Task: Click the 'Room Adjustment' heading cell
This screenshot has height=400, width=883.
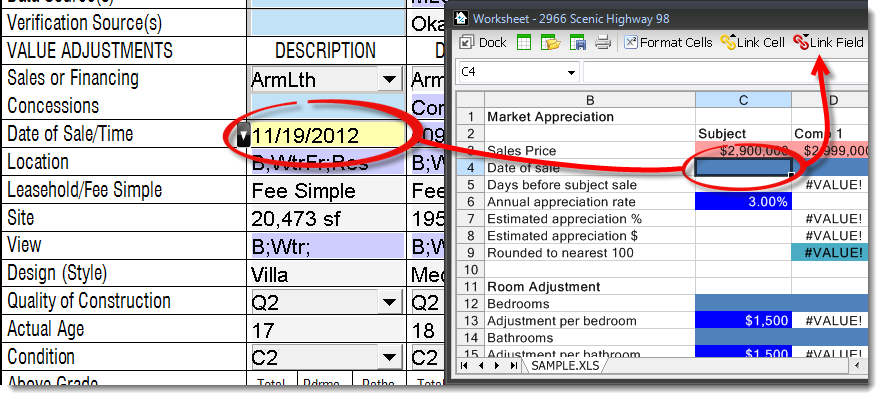Action: tap(590, 287)
